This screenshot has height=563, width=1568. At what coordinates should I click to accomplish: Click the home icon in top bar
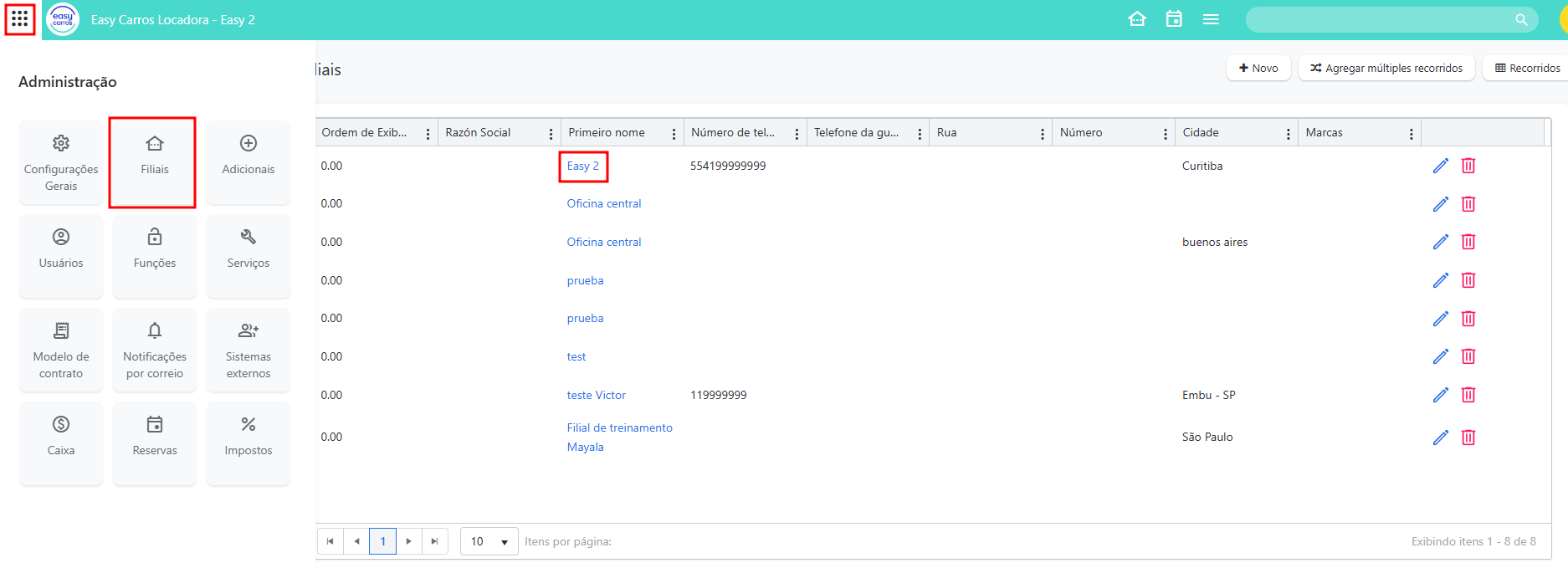pyautogui.click(x=1136, y=19)
